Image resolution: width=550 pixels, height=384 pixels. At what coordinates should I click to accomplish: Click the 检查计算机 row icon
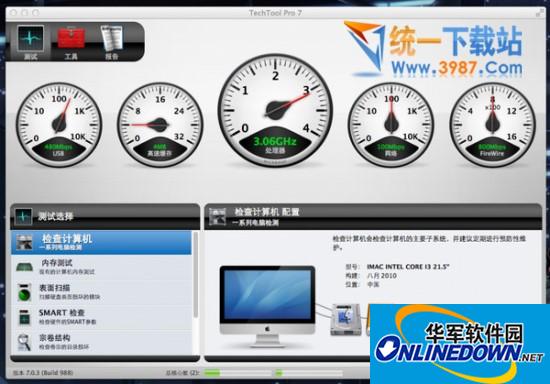(24, 242)
